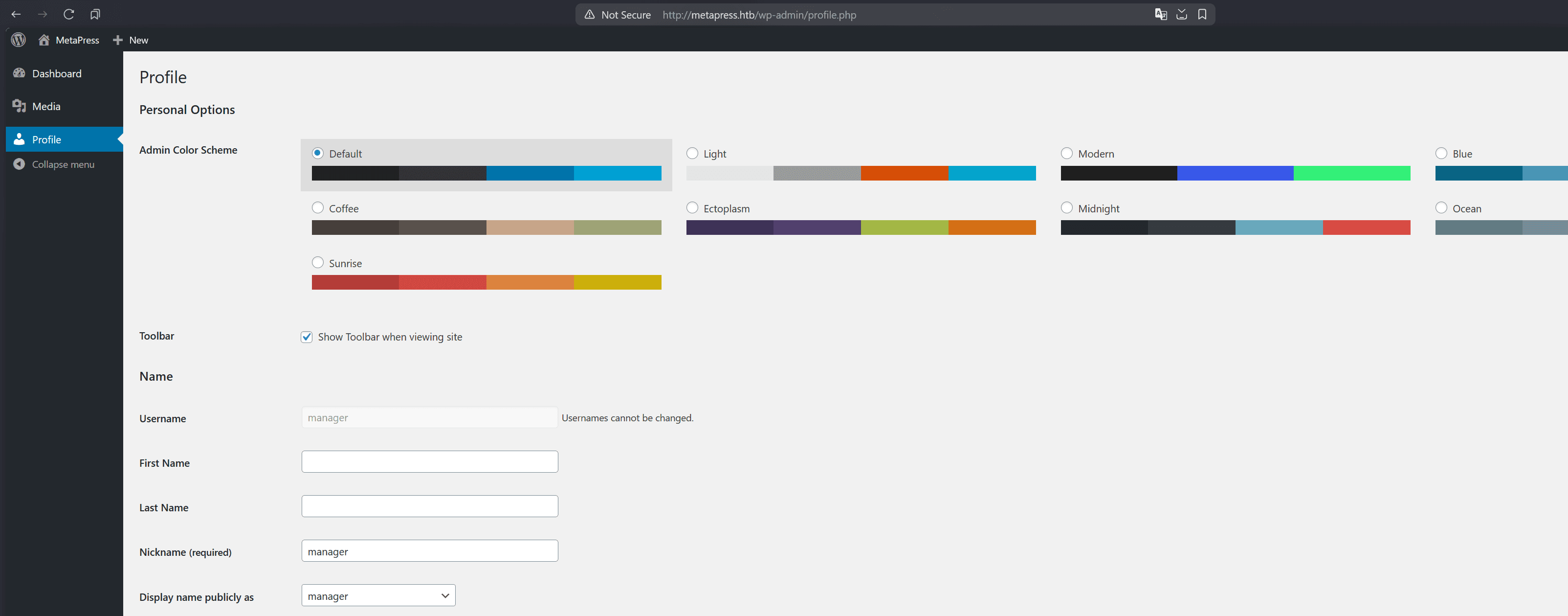
Task: Uncheck Show Toolbar when viewing site
Action: 306,336
